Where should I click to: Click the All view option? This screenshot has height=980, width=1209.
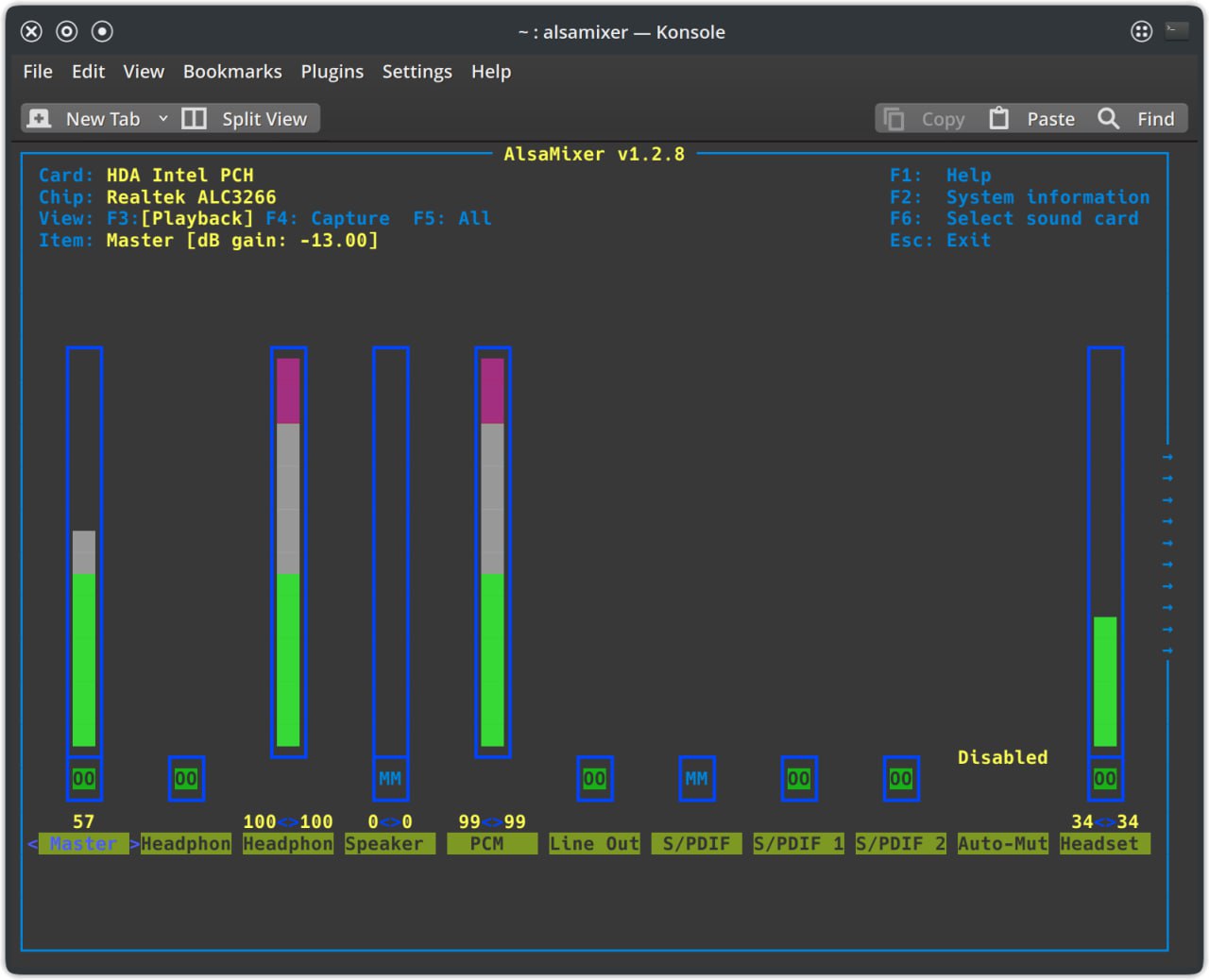click(475, 219)
